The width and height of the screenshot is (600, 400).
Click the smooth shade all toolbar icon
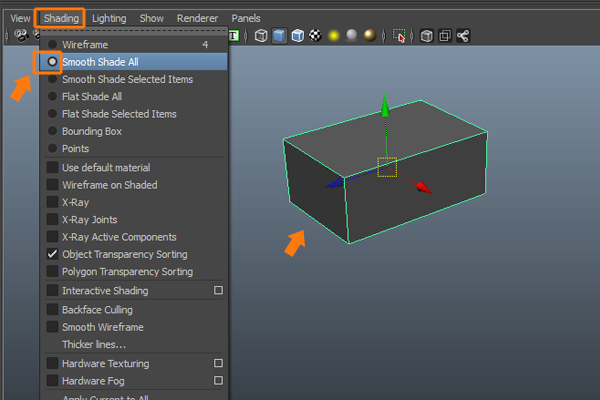[279, 36]
